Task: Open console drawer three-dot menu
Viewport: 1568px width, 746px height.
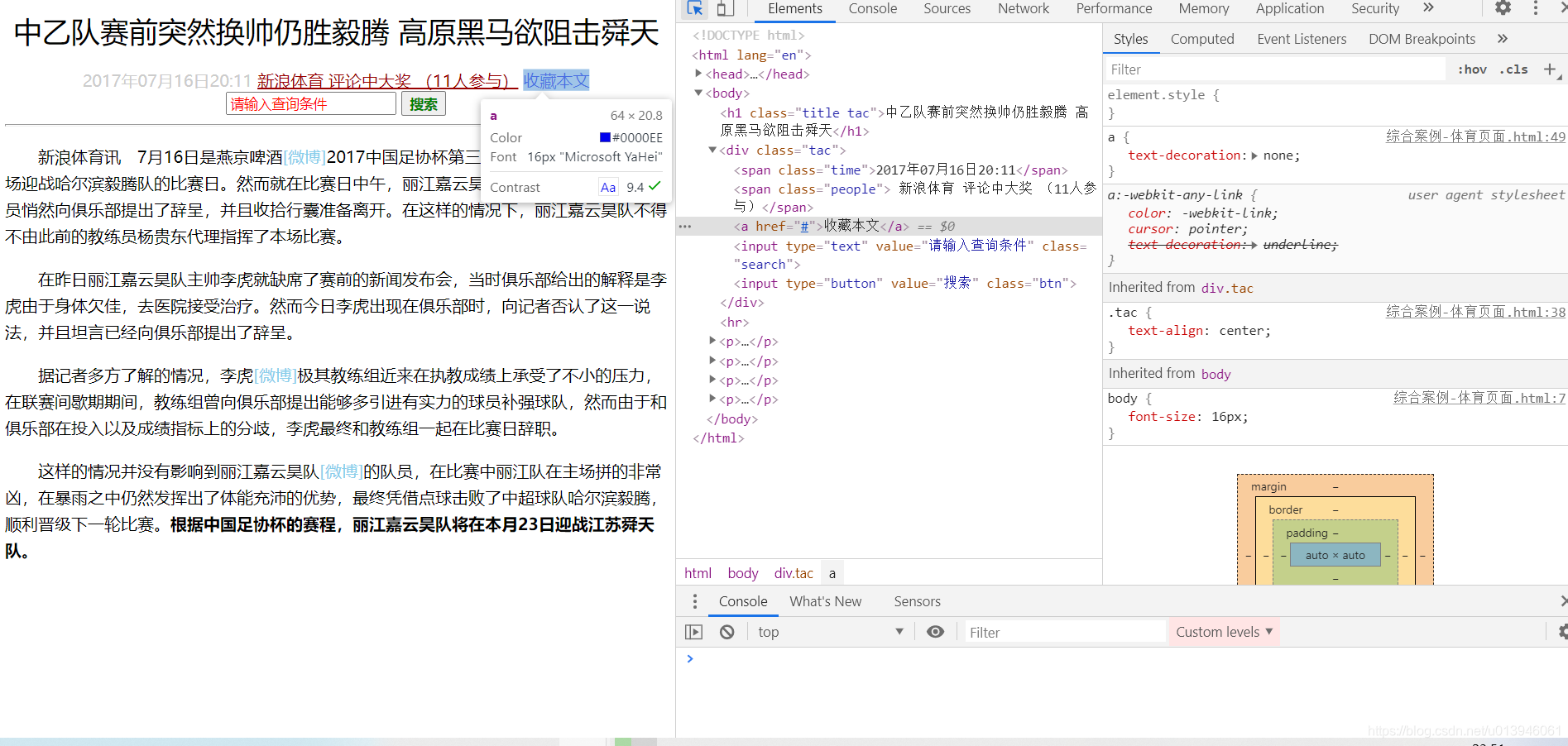Action: [x=695, y=601]
